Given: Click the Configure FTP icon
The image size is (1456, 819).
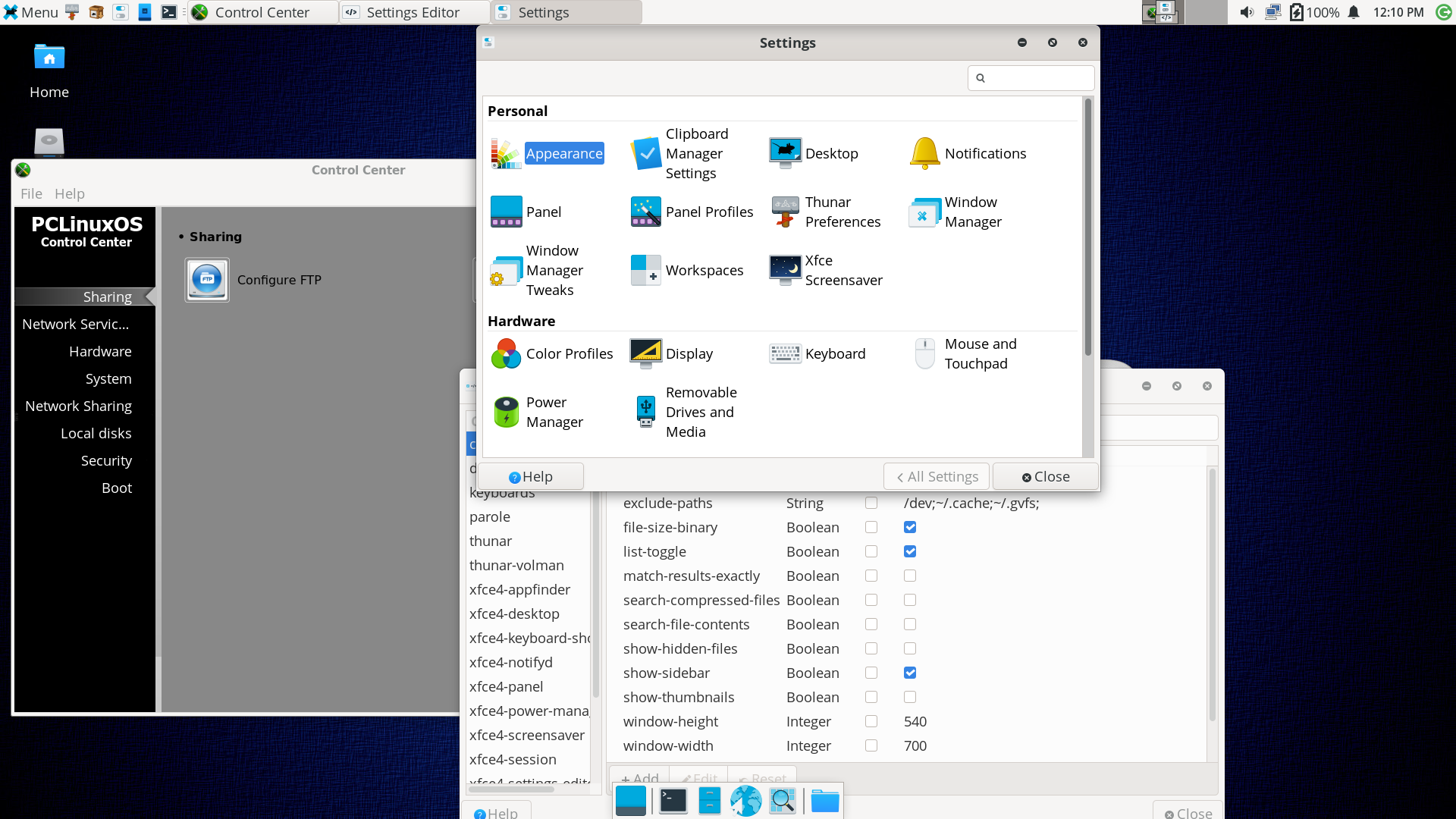Looking at the screenshot, I should 207,280.
